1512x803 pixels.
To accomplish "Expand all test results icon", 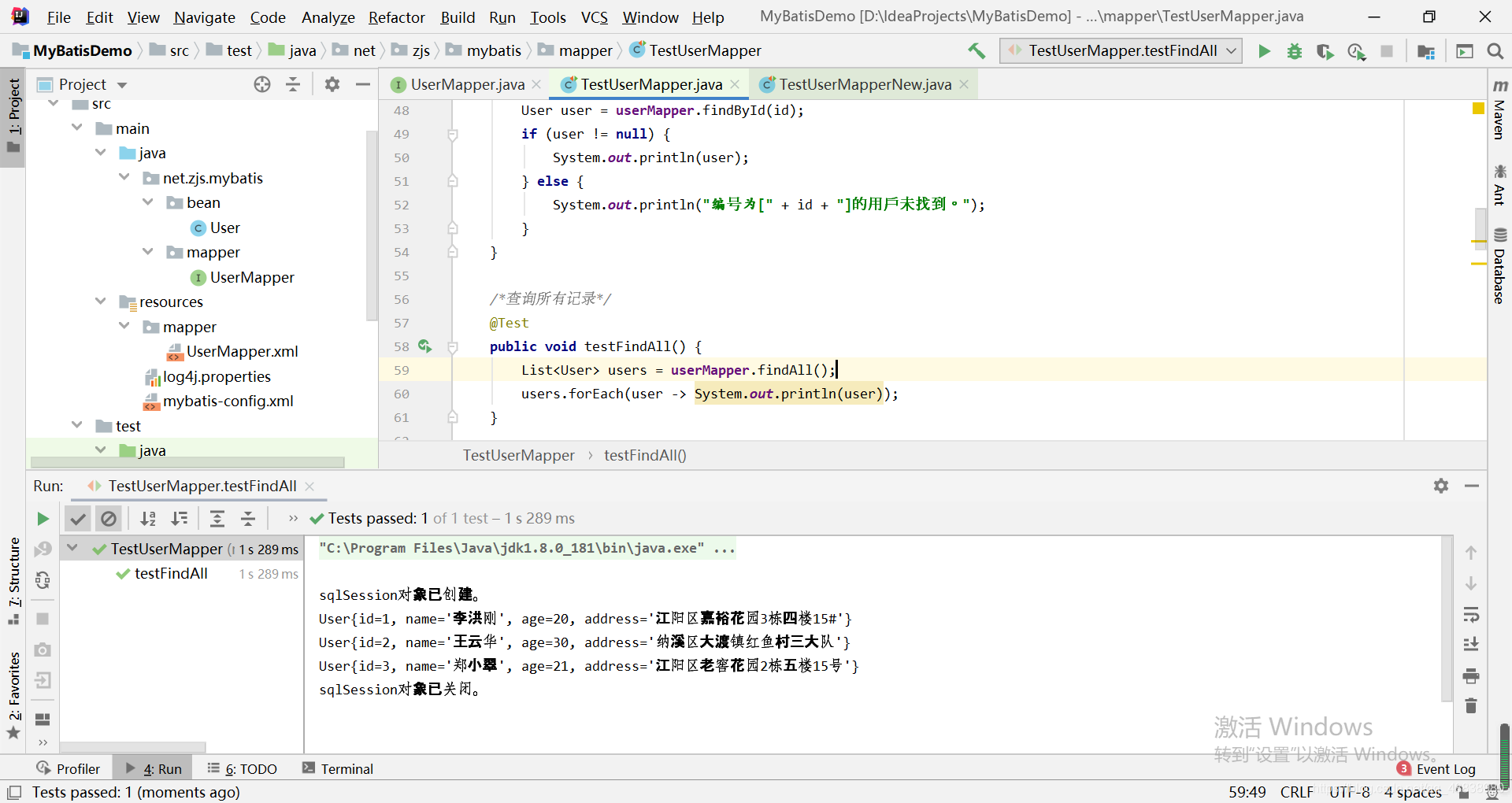I will [217, 518].
